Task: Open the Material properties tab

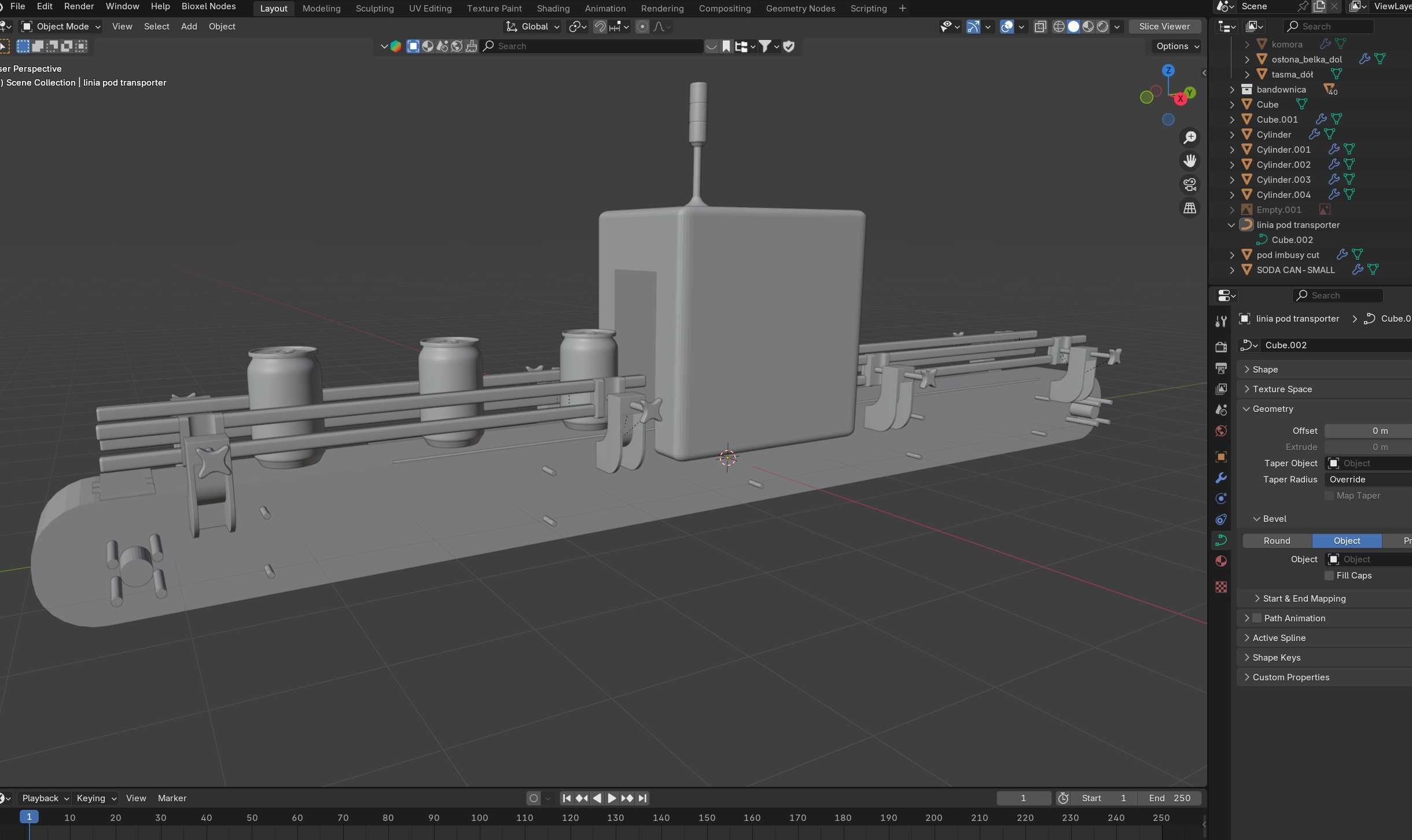Action: click(1221, 561)
